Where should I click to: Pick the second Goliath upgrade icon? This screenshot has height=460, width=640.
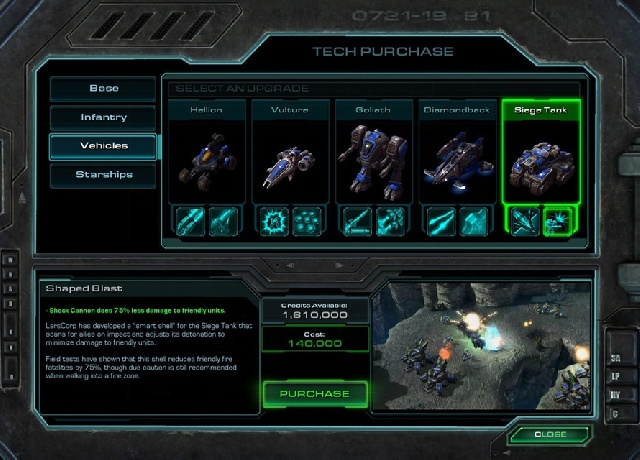(390, 222)
